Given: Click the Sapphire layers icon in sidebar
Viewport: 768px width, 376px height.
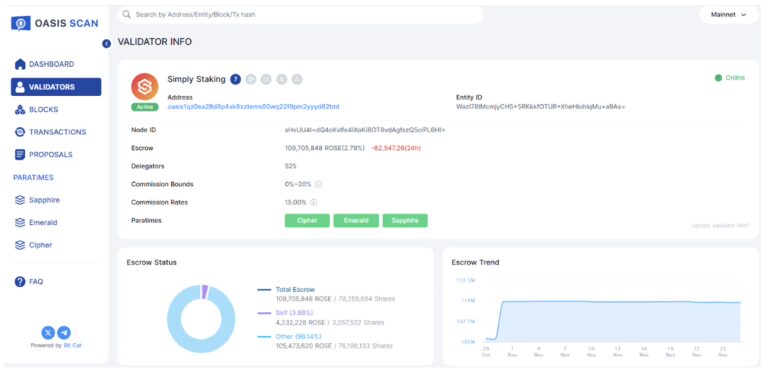Looking at the screenshot, I should click(20, 200).
